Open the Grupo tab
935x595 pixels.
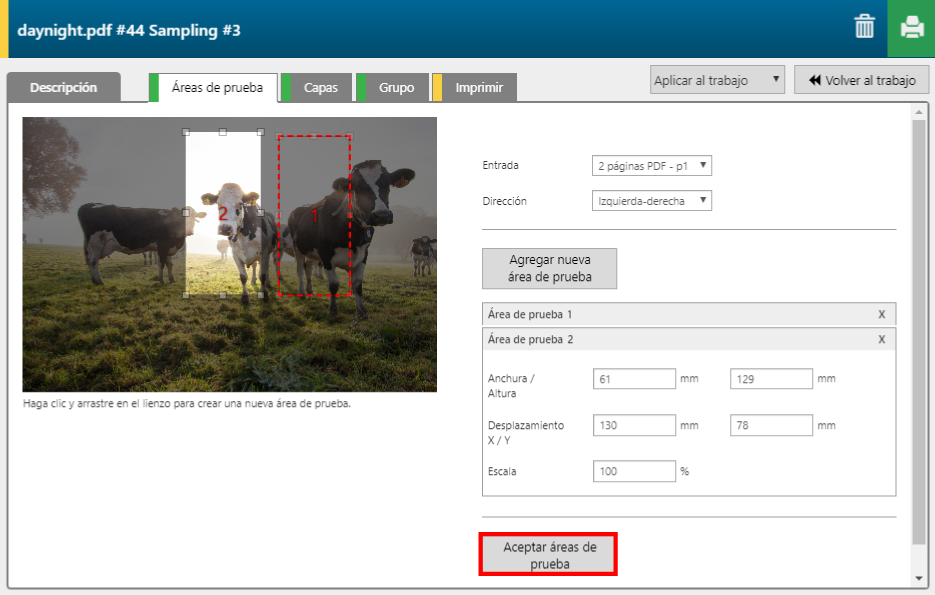tap(396, 88)
